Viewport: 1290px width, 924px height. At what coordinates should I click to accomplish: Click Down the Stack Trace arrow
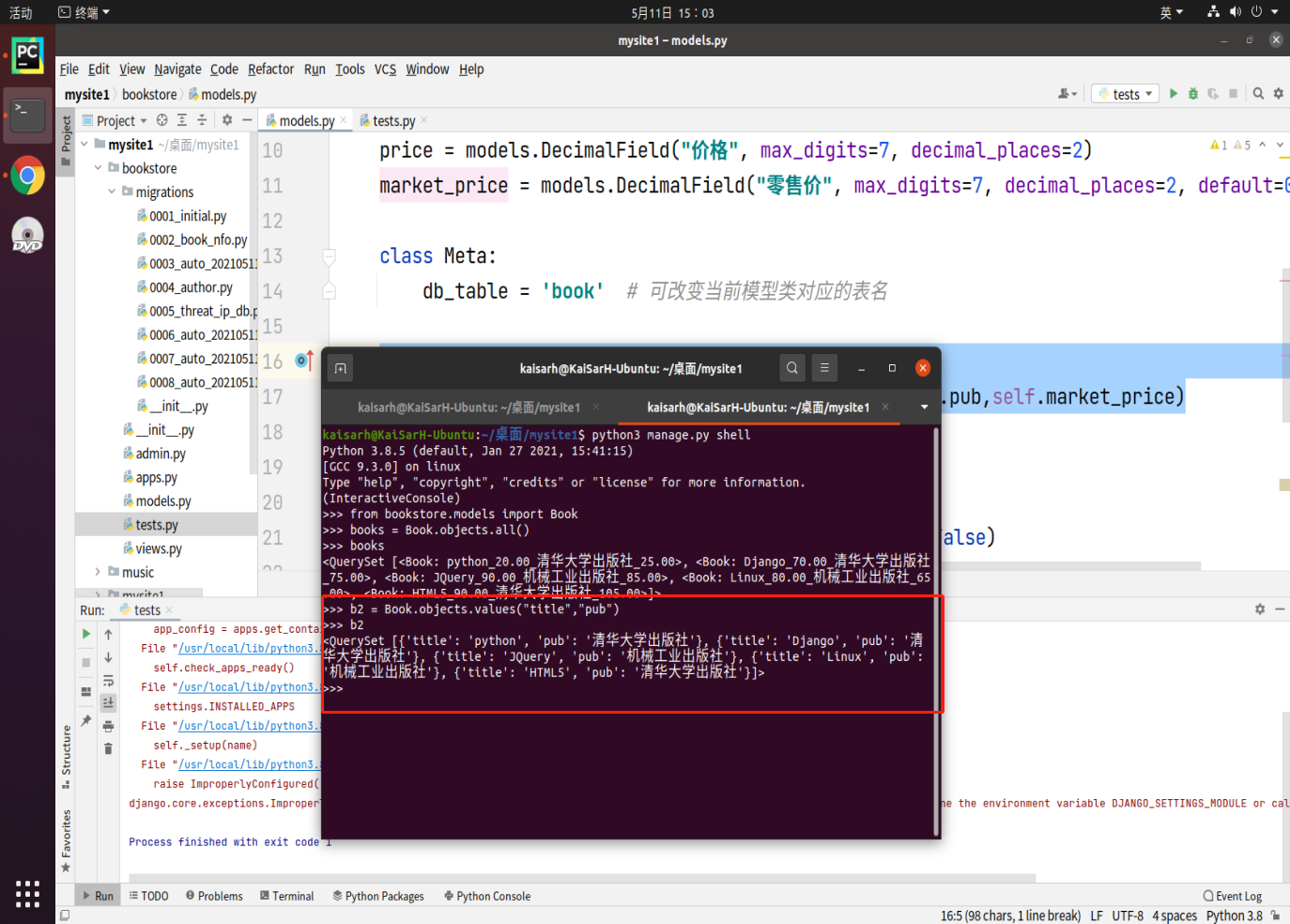tap(108, 657)
